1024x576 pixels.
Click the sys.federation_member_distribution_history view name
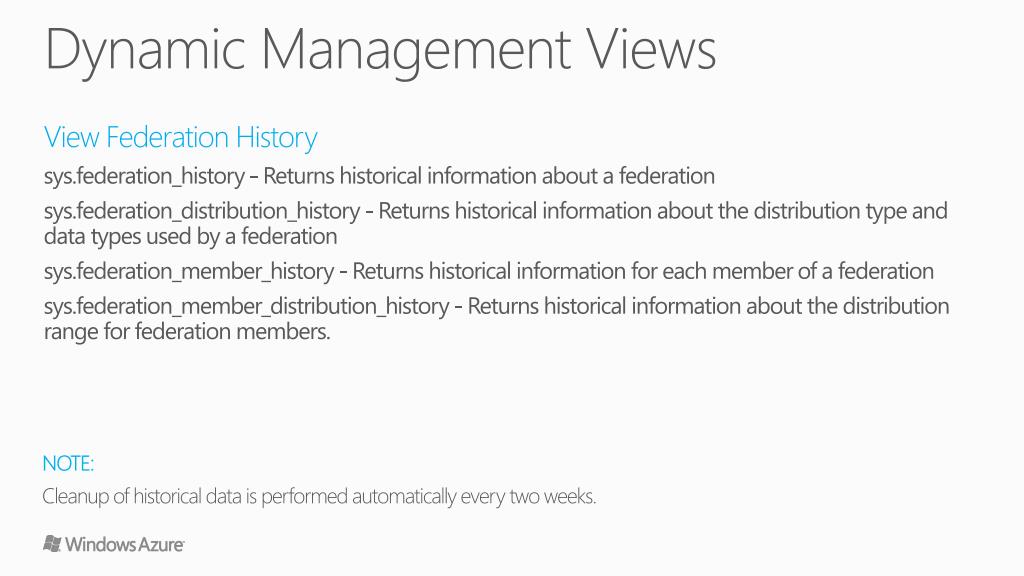click(245, 306)
